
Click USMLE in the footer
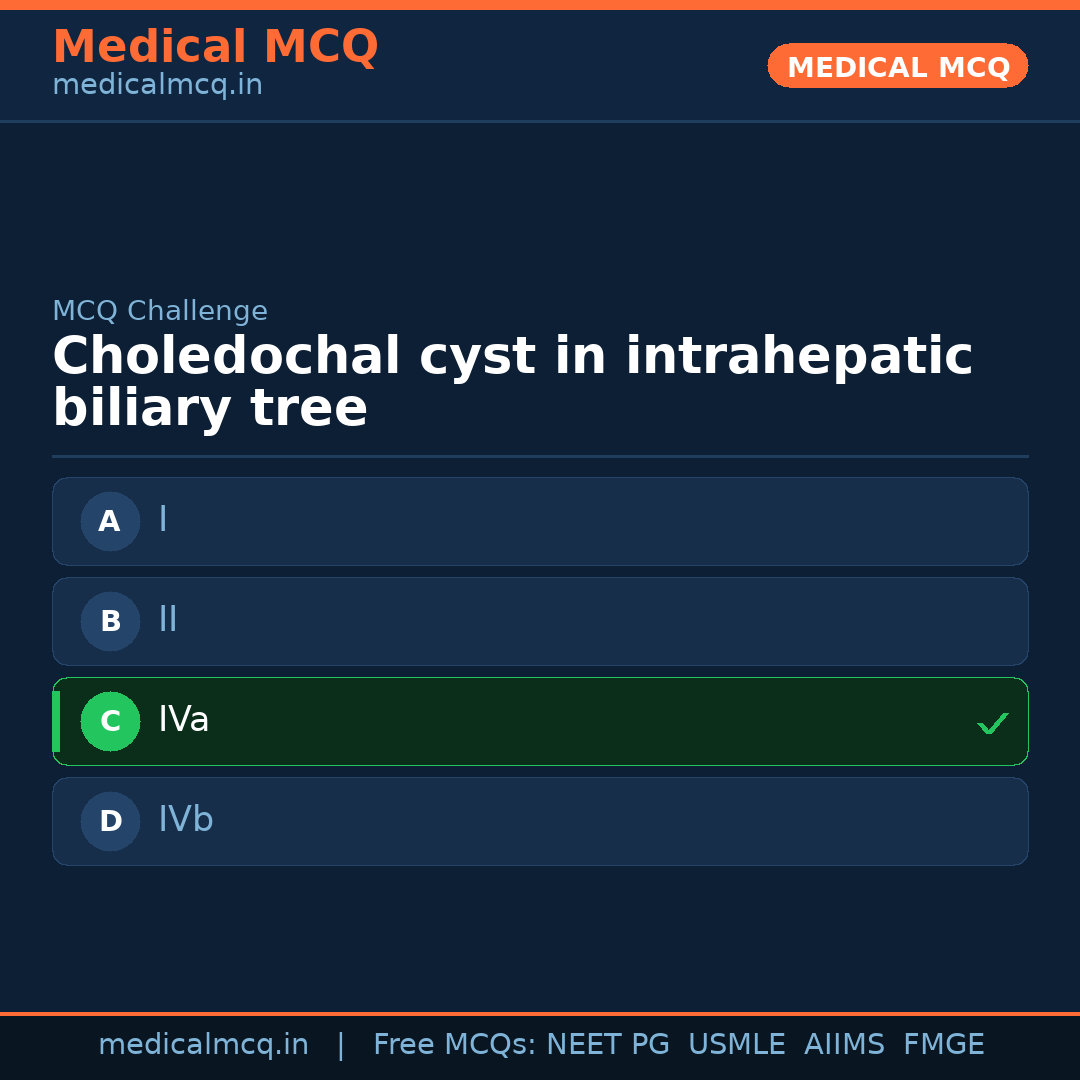[737, 1045]
